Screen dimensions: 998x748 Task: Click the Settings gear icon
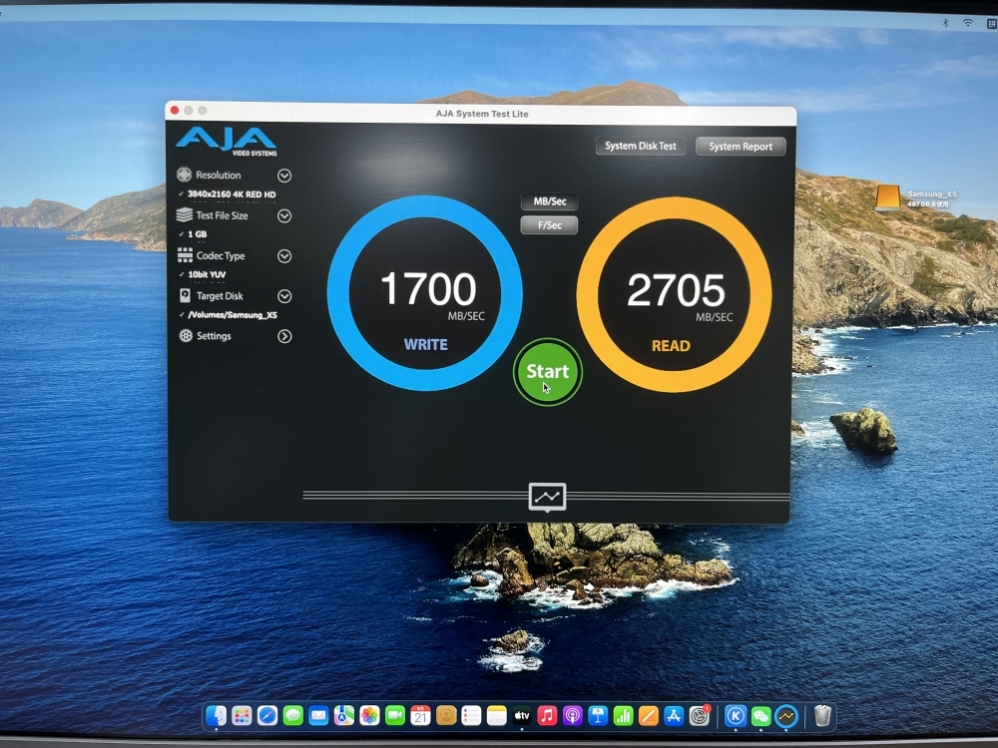[185, 335]
